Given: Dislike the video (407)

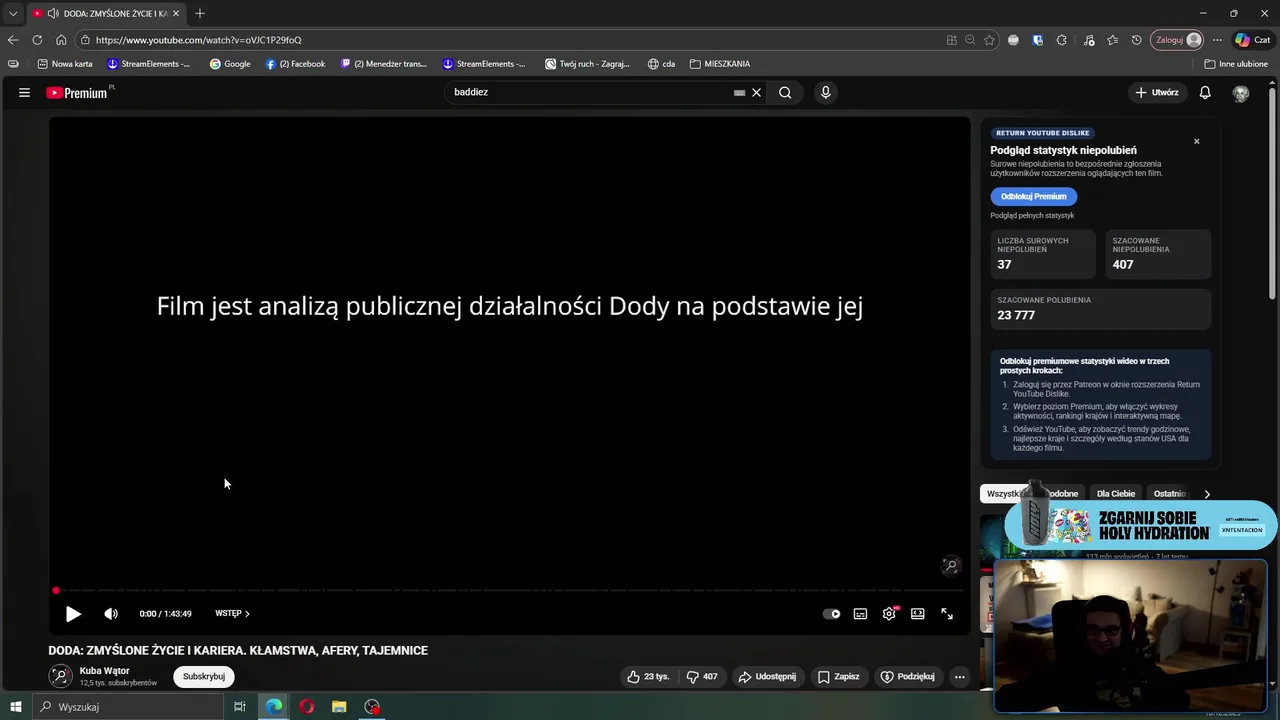Looking at the screenshot, I should coord(701,677).
